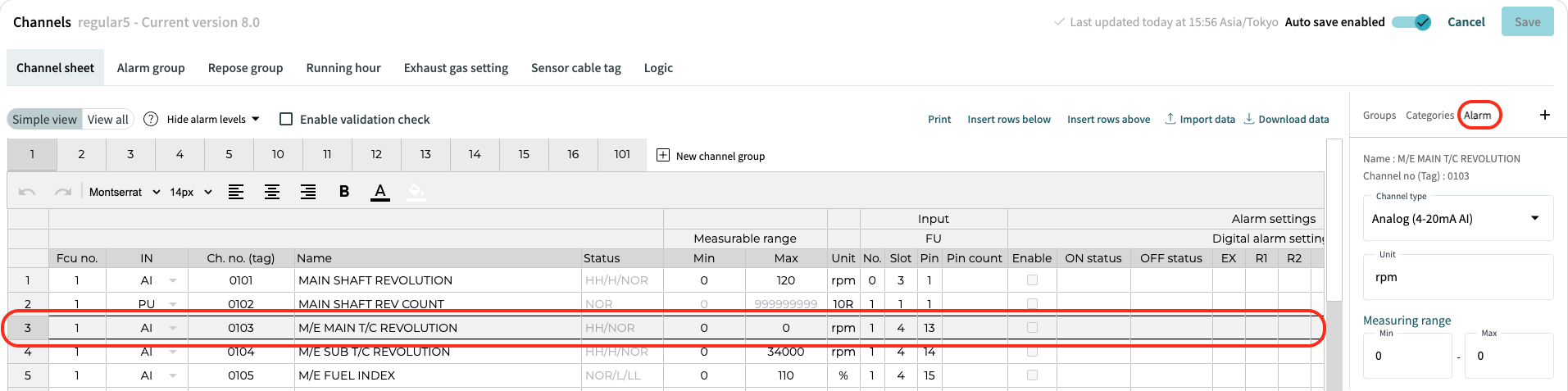Select channel group tab 10

point(278,154)
